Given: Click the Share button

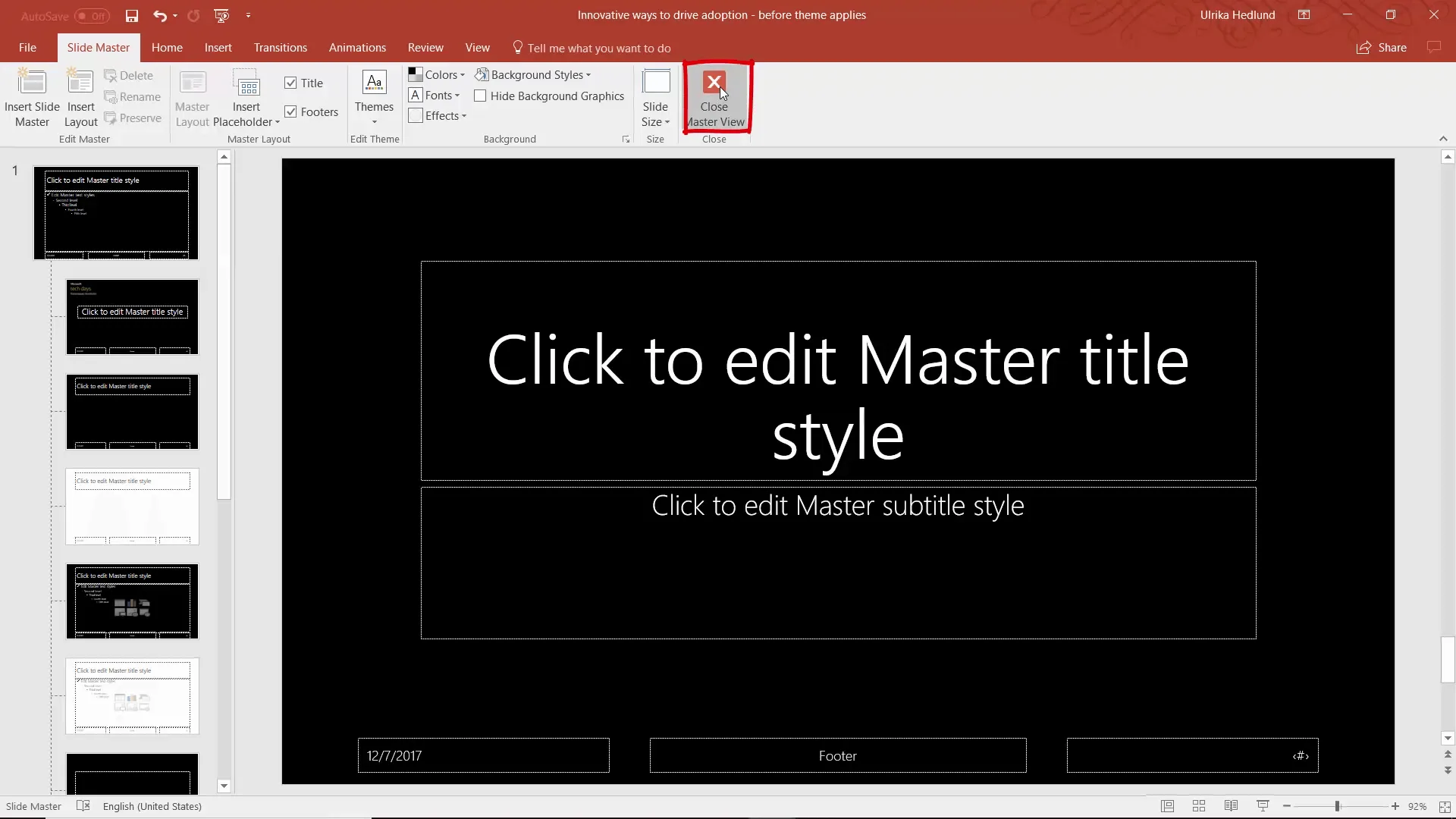Looking at the screenshot, I should point(1382,48).
